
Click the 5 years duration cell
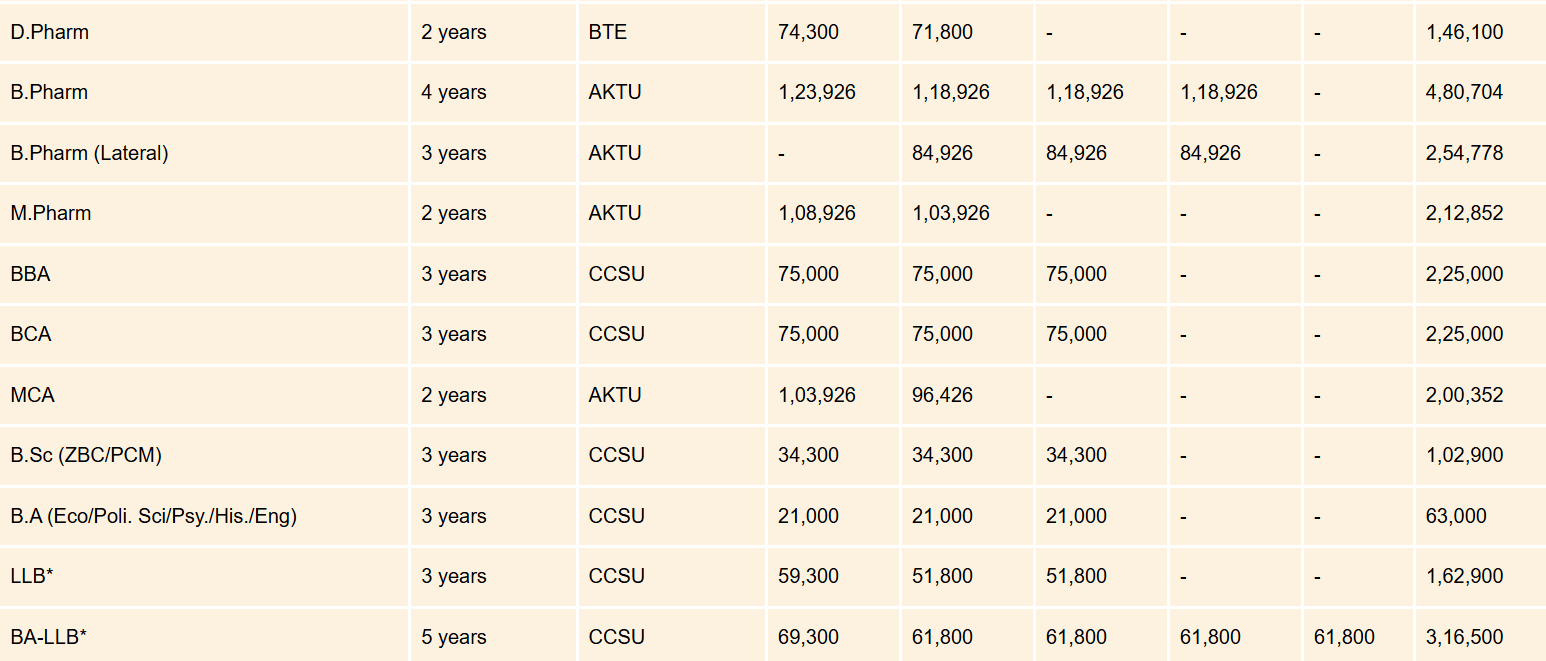454,637
